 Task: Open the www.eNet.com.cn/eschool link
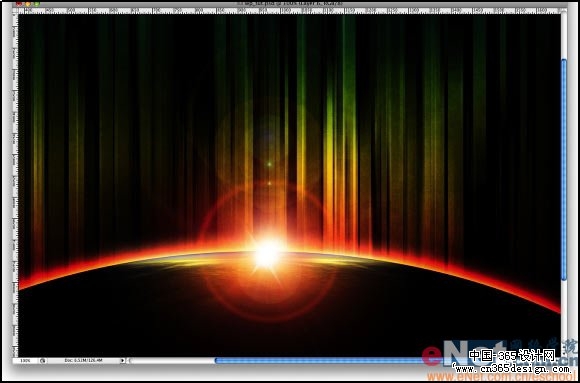coord(501,377)
